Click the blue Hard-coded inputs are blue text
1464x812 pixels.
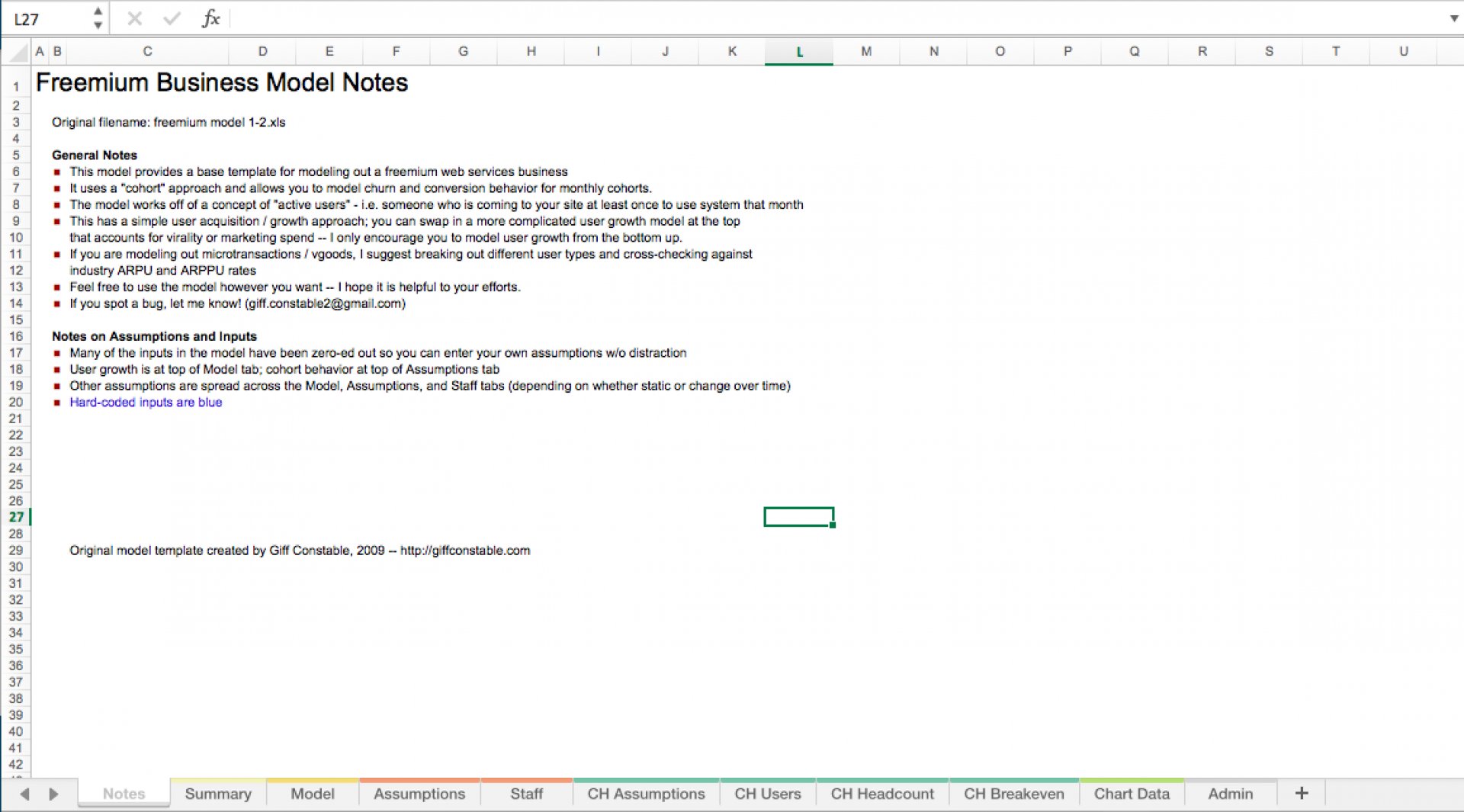coord(146,402)
